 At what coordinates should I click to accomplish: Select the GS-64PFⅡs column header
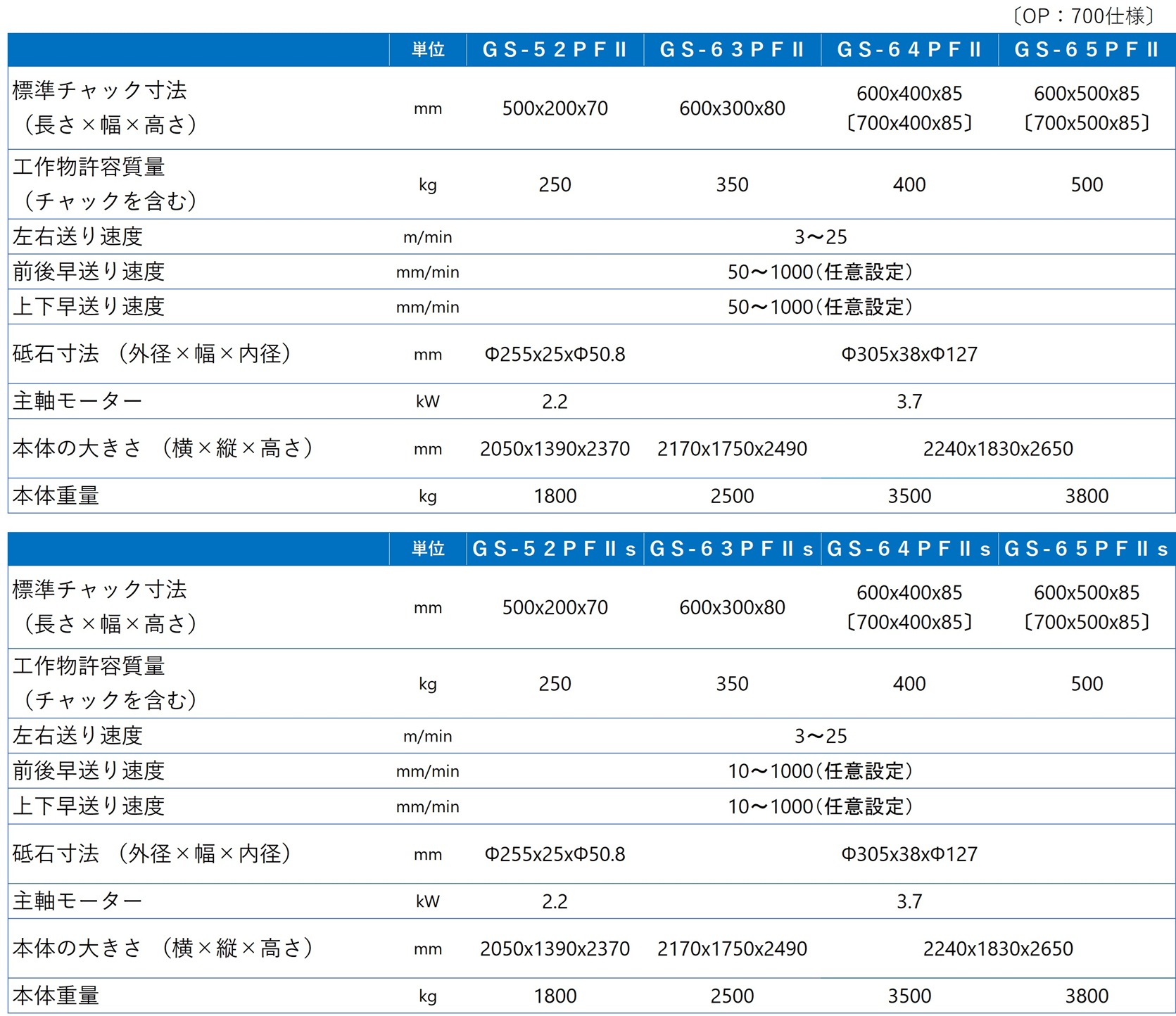(x=909, y=549)
